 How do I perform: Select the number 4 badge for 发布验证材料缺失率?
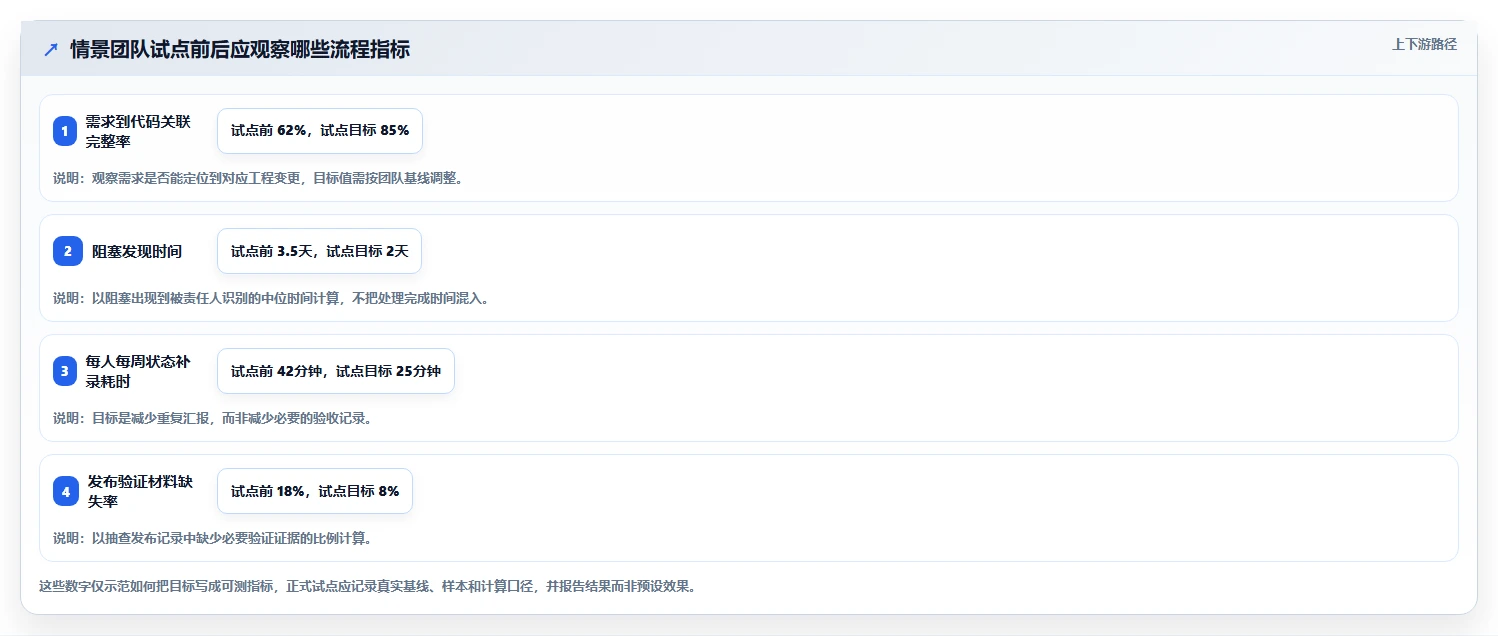(x=66, y=491)
